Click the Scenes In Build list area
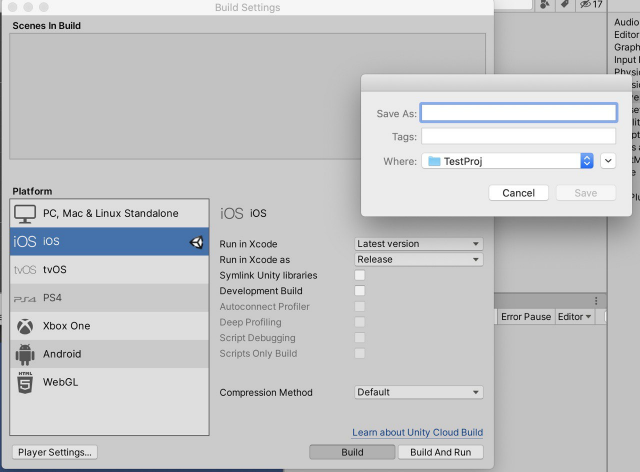640x472 pixels. (x=247, y=96)
